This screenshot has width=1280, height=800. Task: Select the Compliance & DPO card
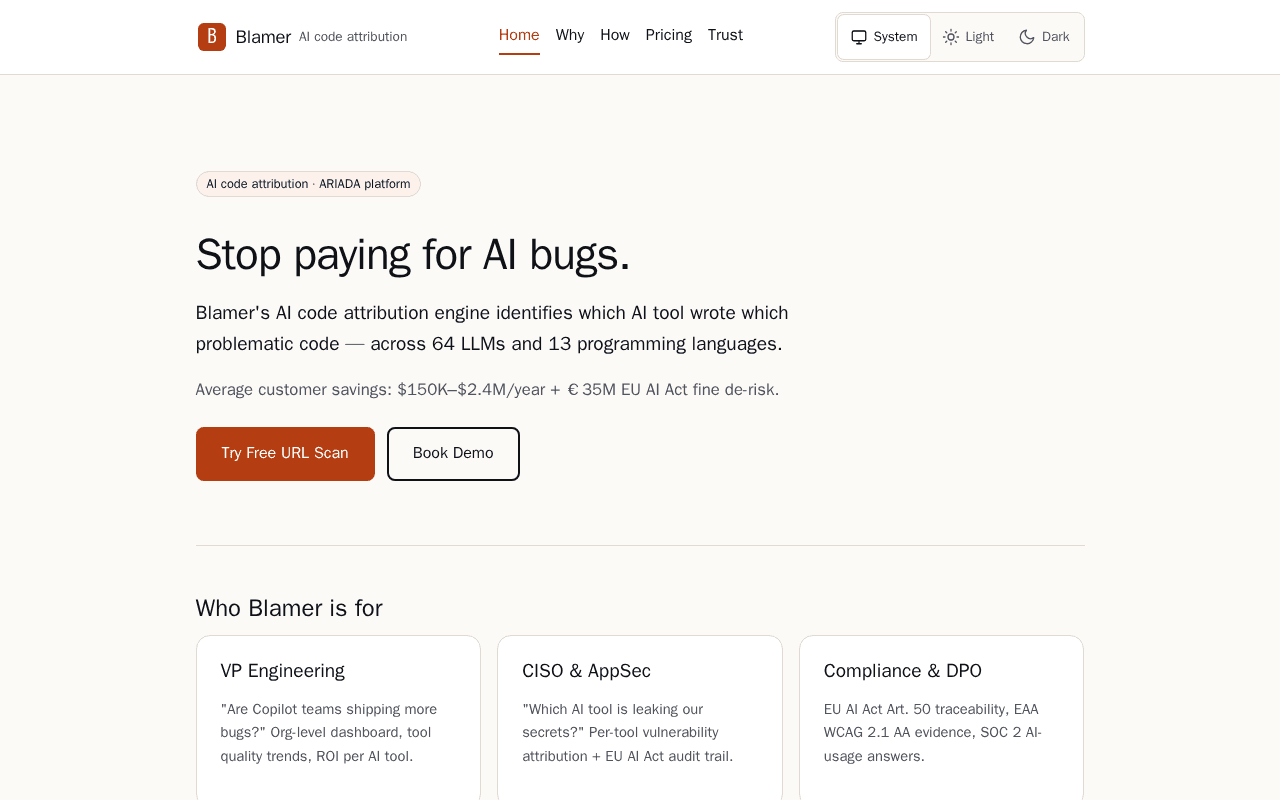point(941,718)
